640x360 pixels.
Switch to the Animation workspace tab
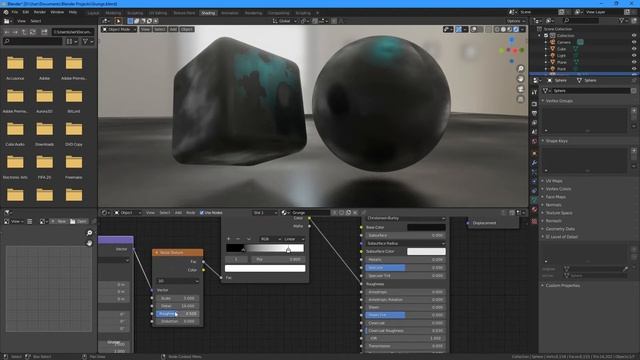point(229,13)
